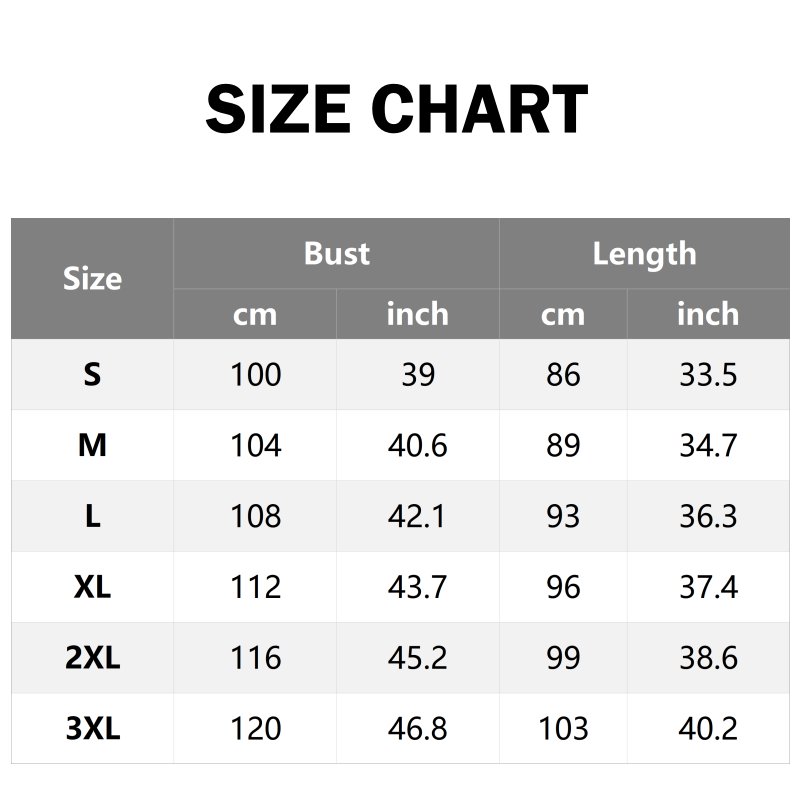
Task: Click length value 40.2 inch
Action: click(x=708, y=729)
